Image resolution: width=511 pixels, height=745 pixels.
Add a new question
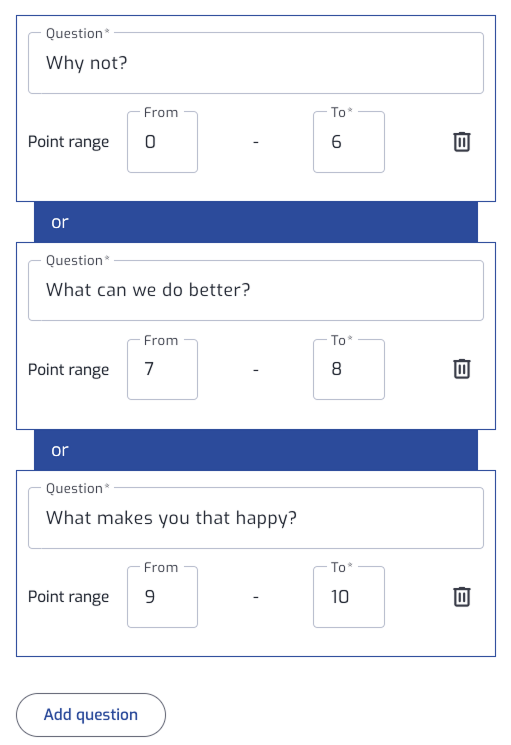(91, 715)
